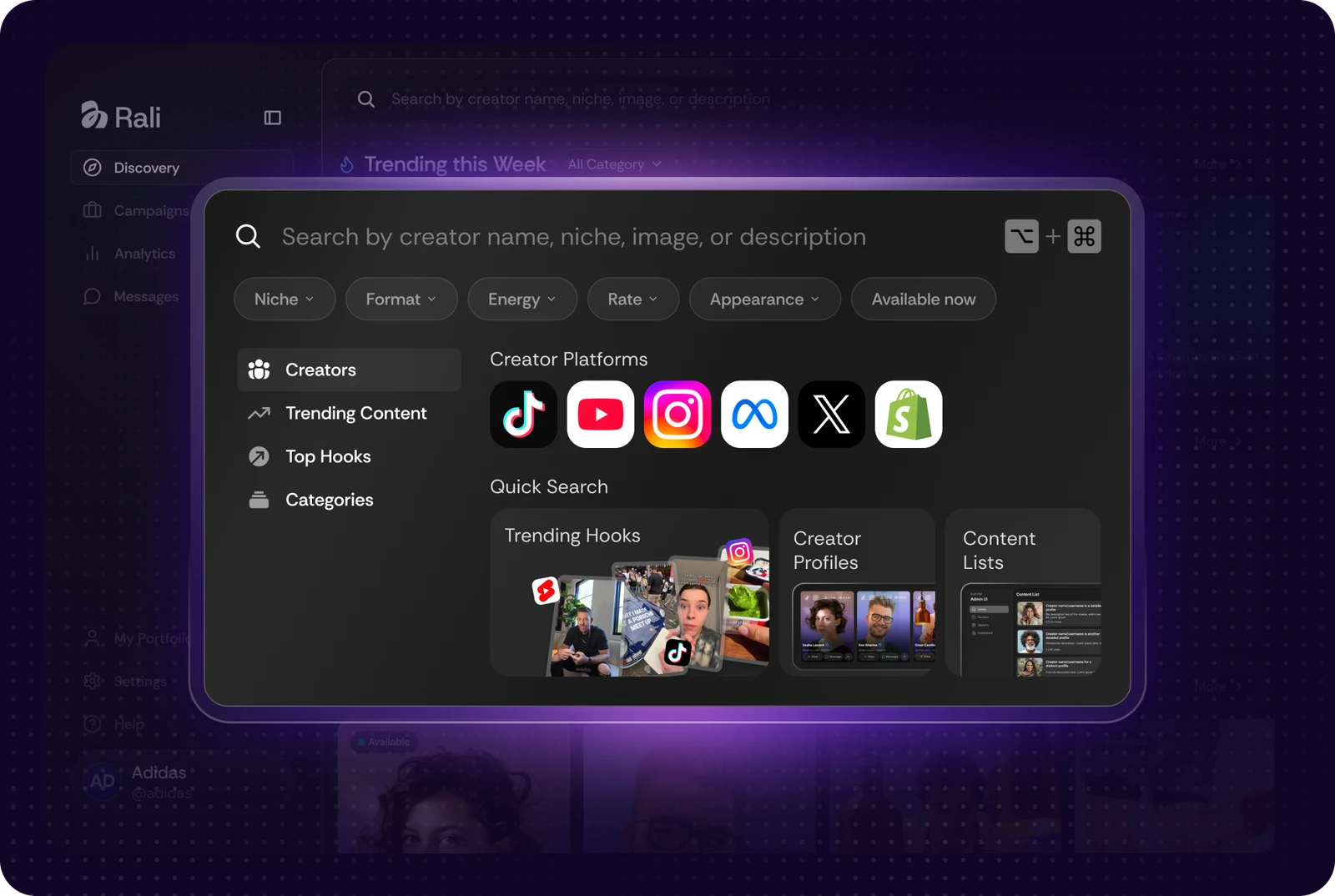Click Help icon in sidebar
1335x896 pixels.
point(93,724)
